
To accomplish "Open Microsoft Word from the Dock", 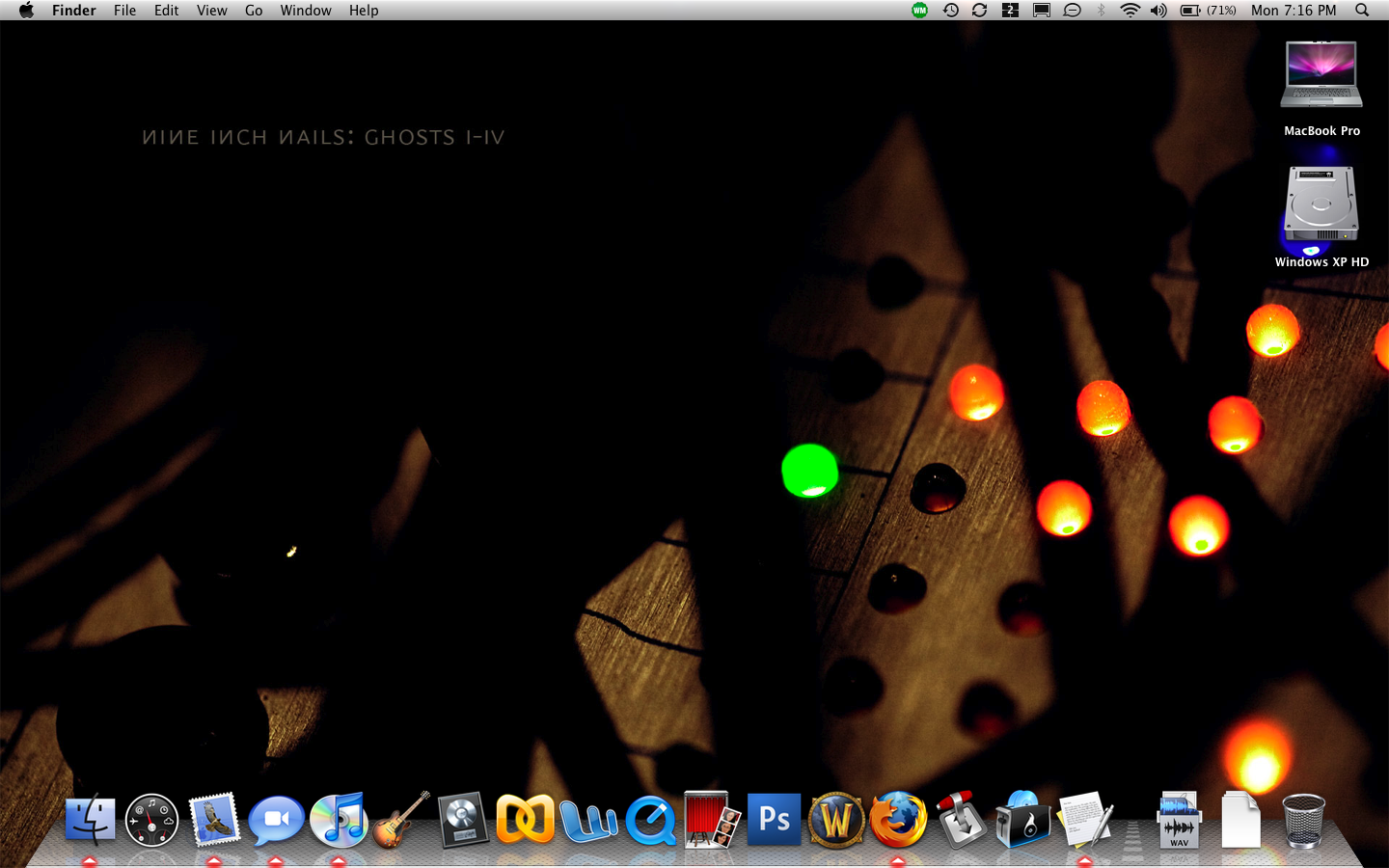I will pos(587,823).
